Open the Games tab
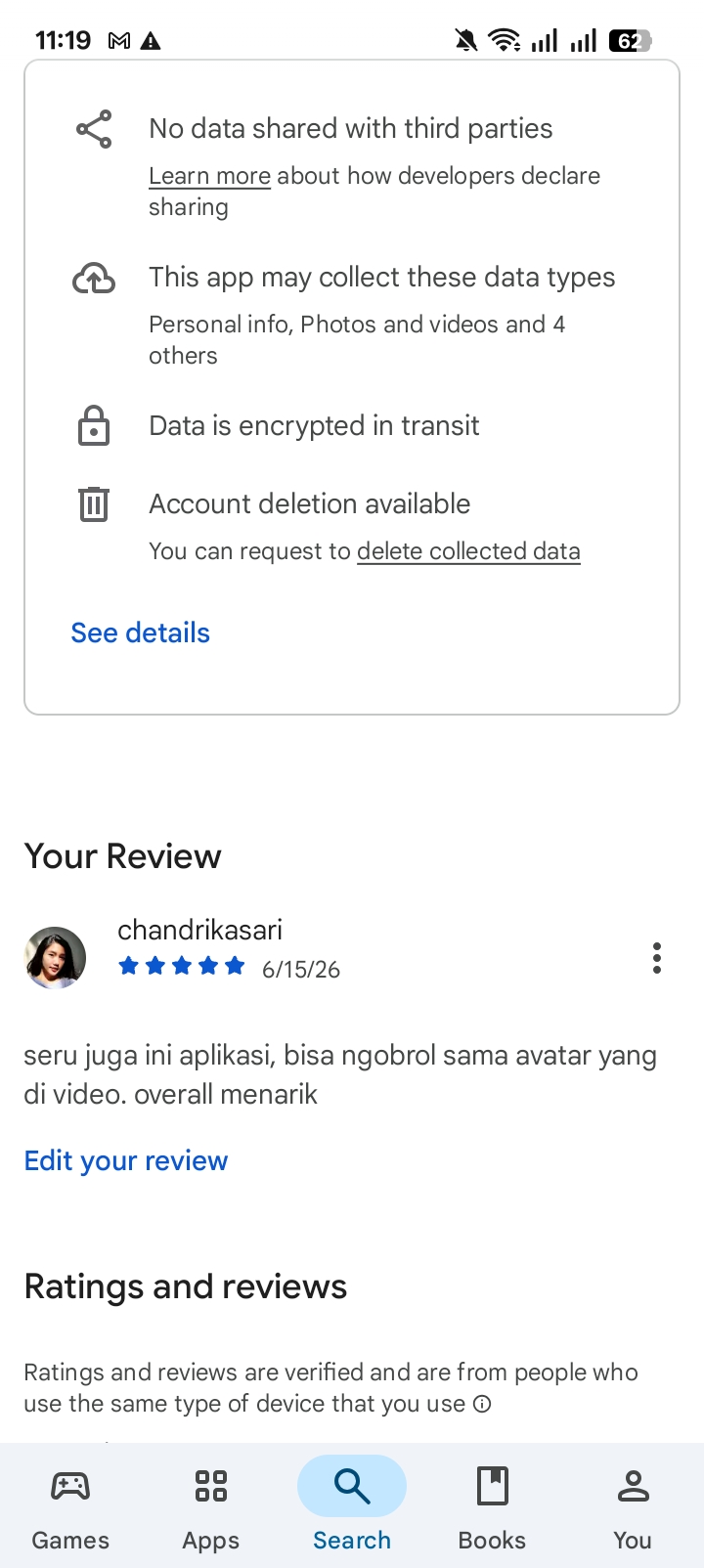704x1568 pixels. (70, 1505)
